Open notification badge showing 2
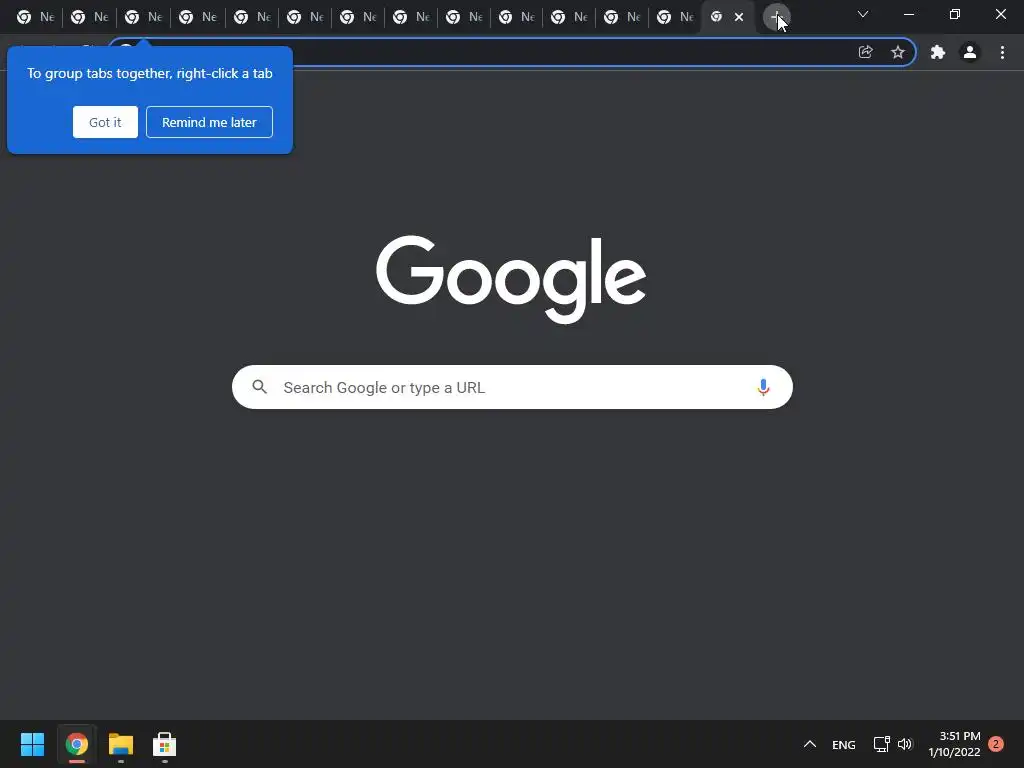This screenshot has width=1024, height=768. [996, 744]
